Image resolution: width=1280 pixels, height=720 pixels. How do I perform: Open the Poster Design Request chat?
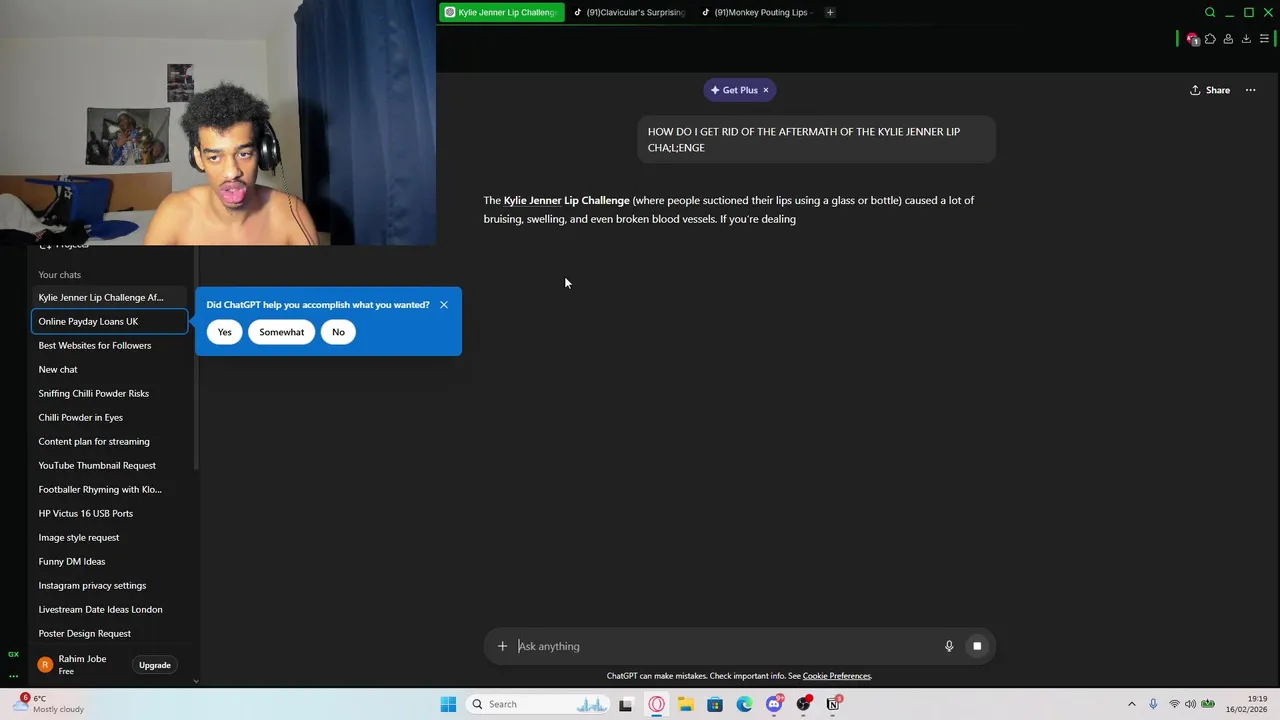click(109, 633)
